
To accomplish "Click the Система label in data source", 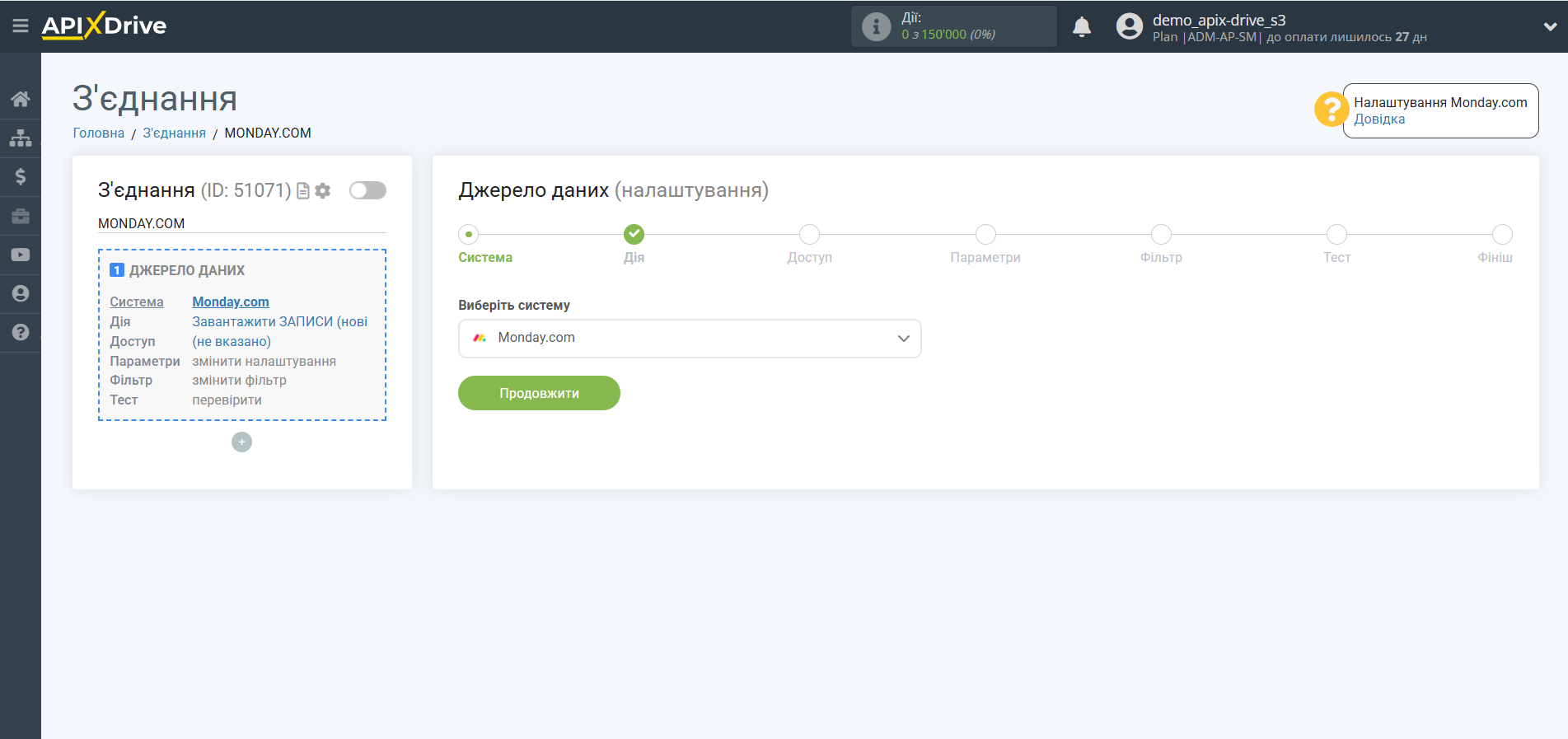I will click(137, 302).
